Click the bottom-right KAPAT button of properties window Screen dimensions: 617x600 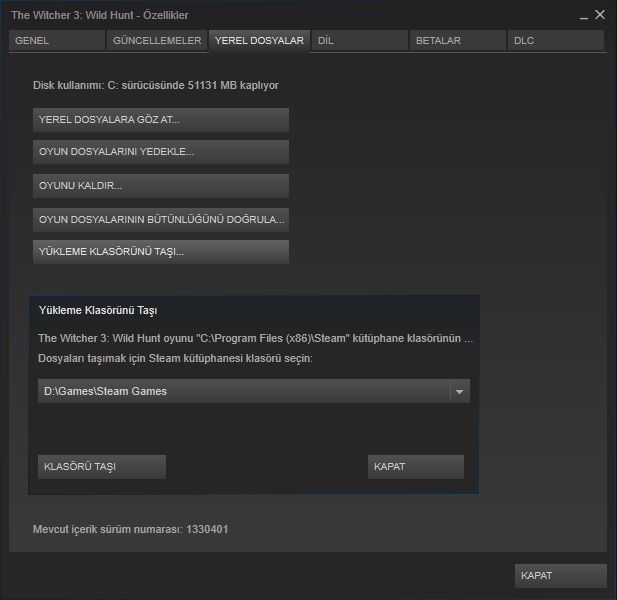tap(561, 576)
